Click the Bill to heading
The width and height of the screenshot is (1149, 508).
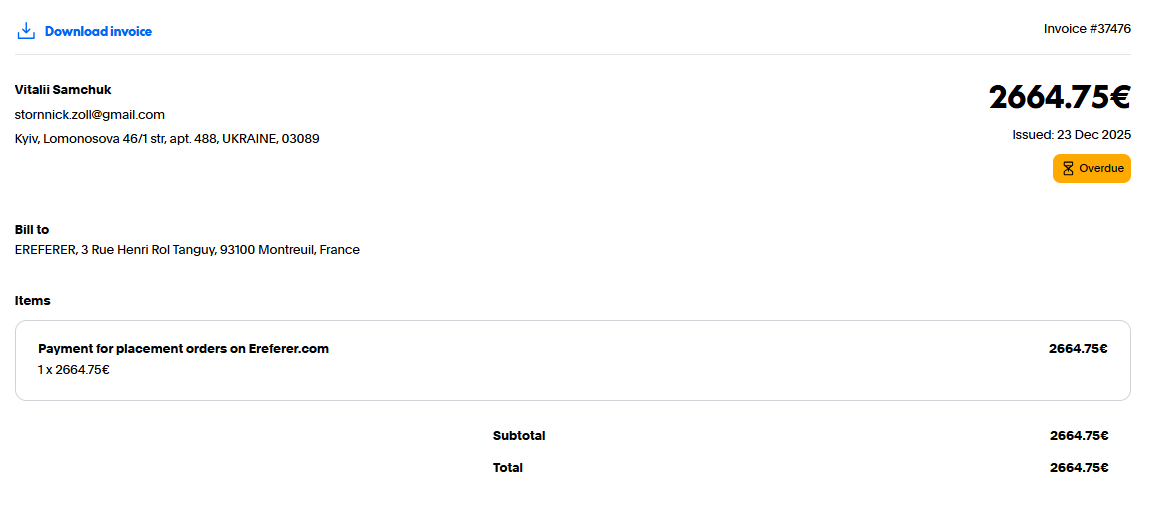32,230
